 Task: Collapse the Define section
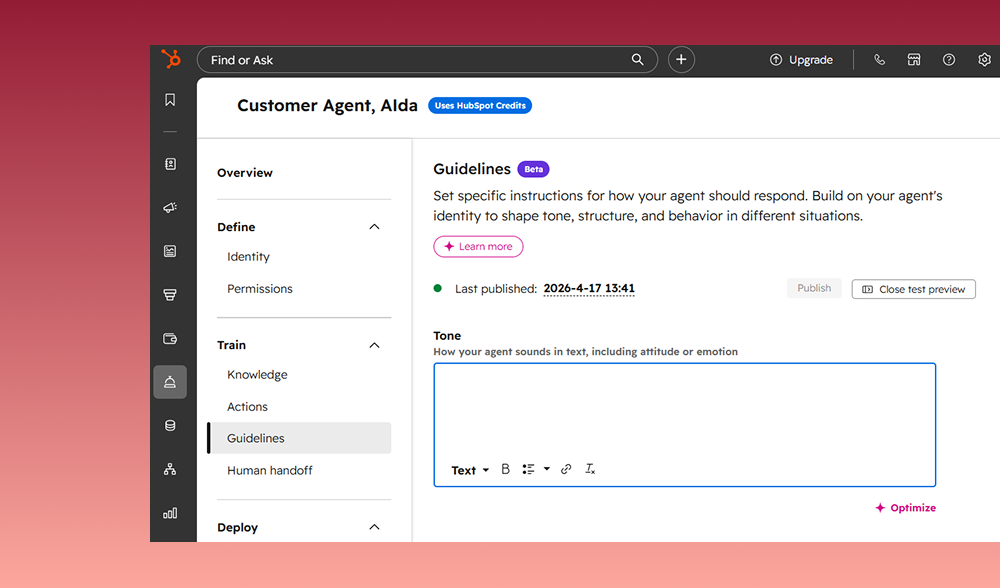coord(374,227)
